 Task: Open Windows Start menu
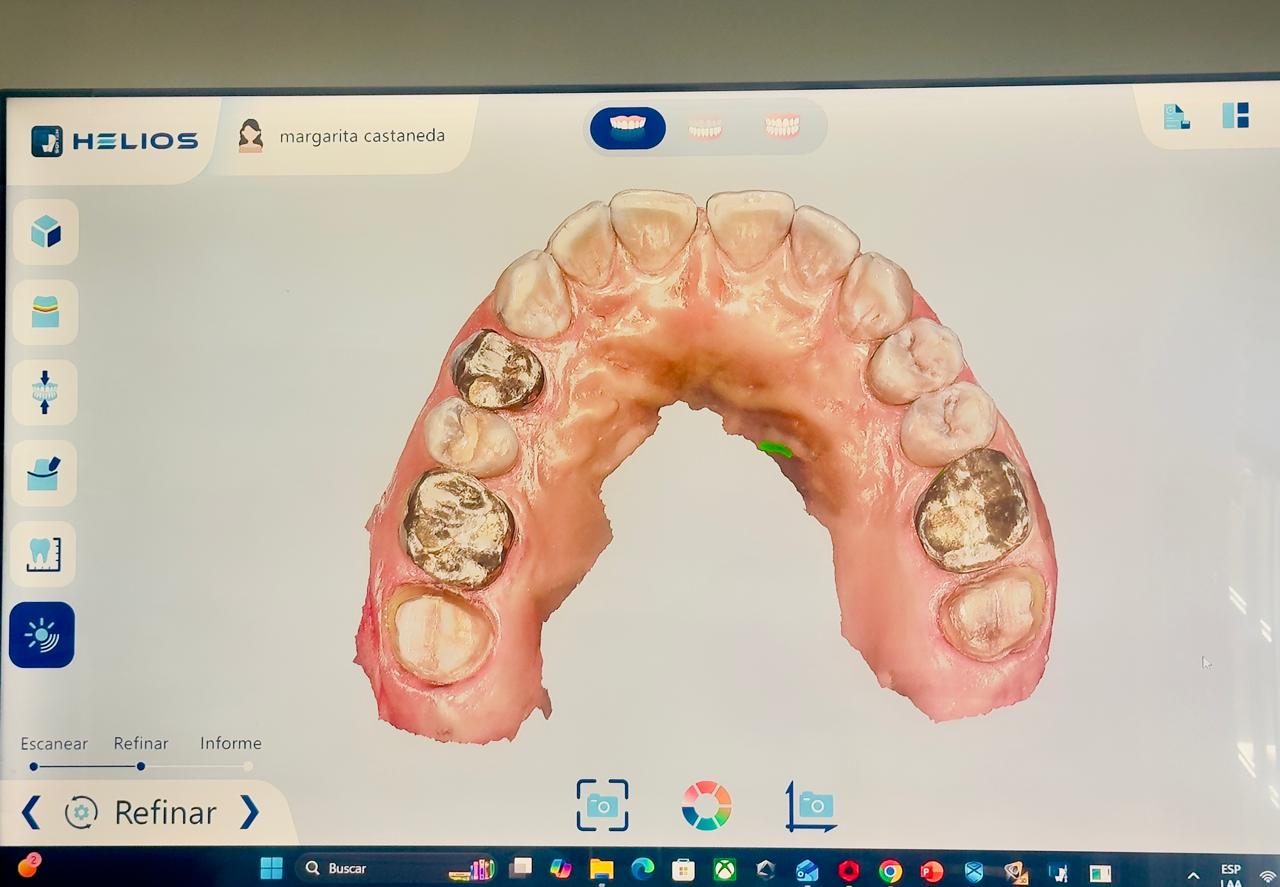tap(271, 869)
